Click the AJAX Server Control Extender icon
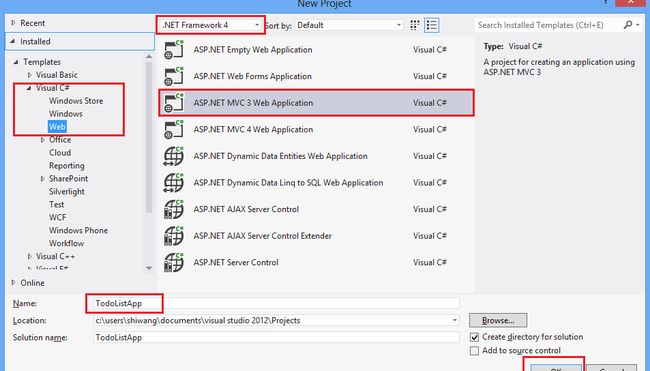This screenshot has width=650, height=371. coord(174,235)
